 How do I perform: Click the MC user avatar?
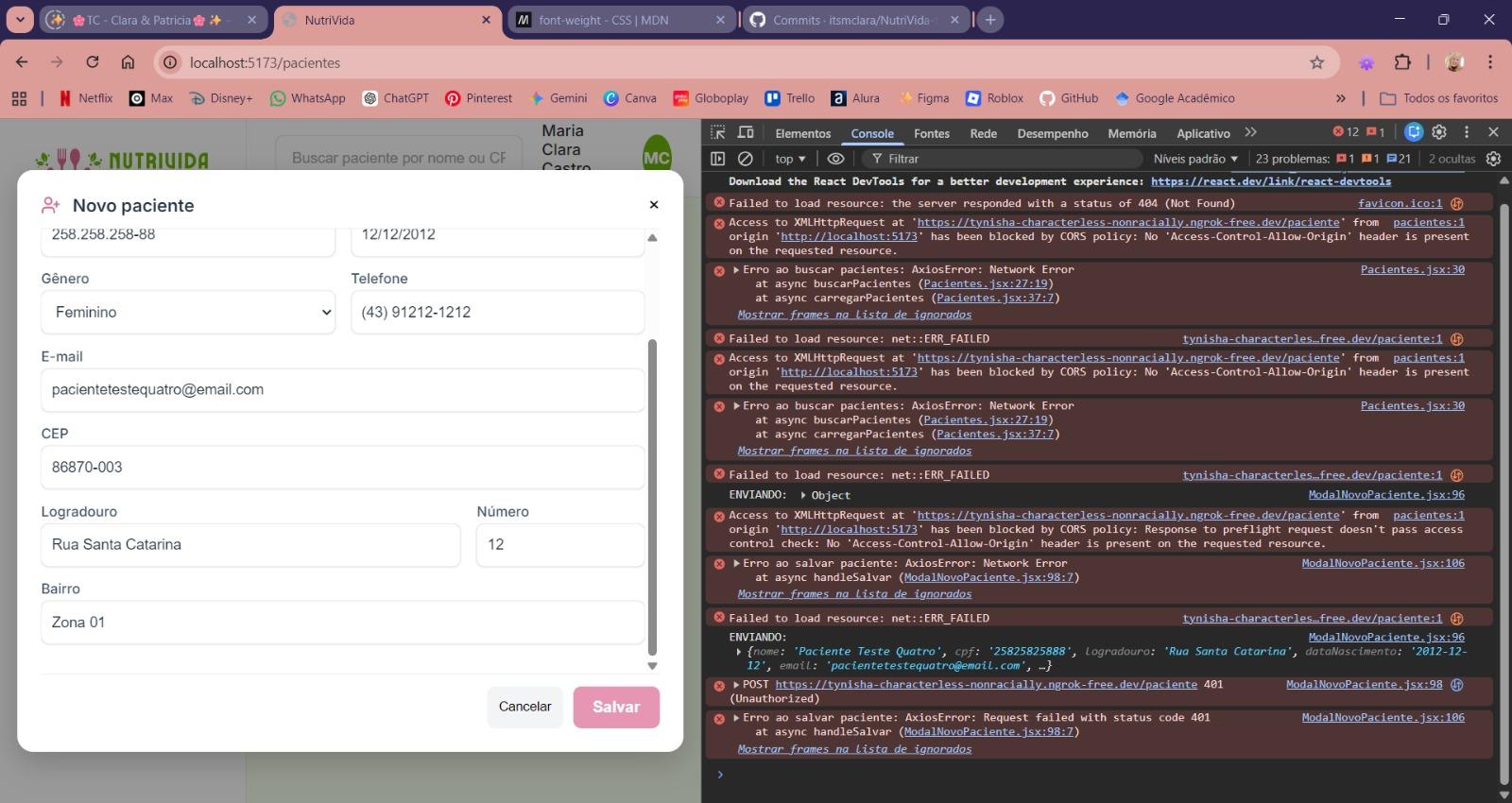point(657,158)
